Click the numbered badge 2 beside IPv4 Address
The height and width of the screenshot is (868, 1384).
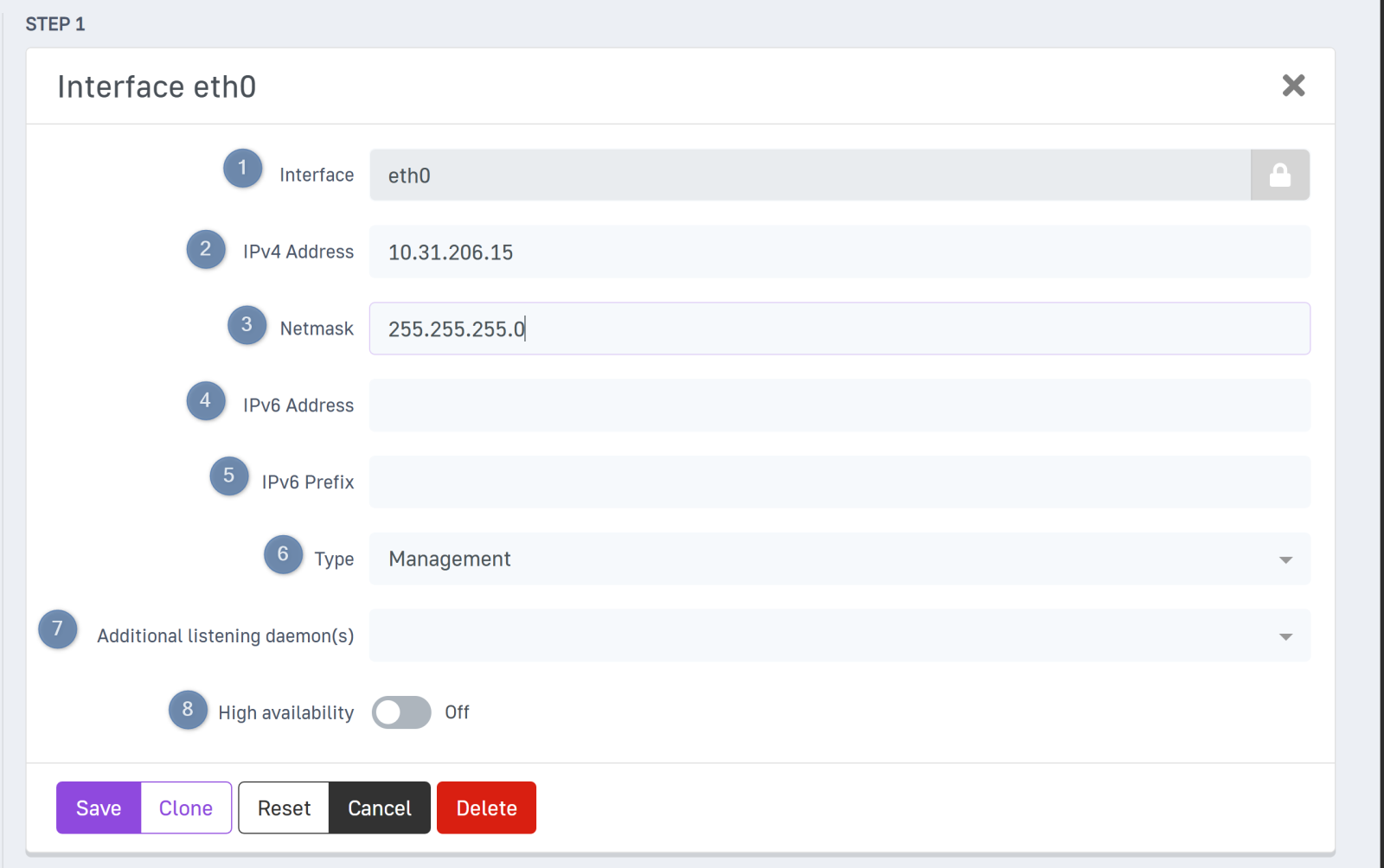[206, 250]
